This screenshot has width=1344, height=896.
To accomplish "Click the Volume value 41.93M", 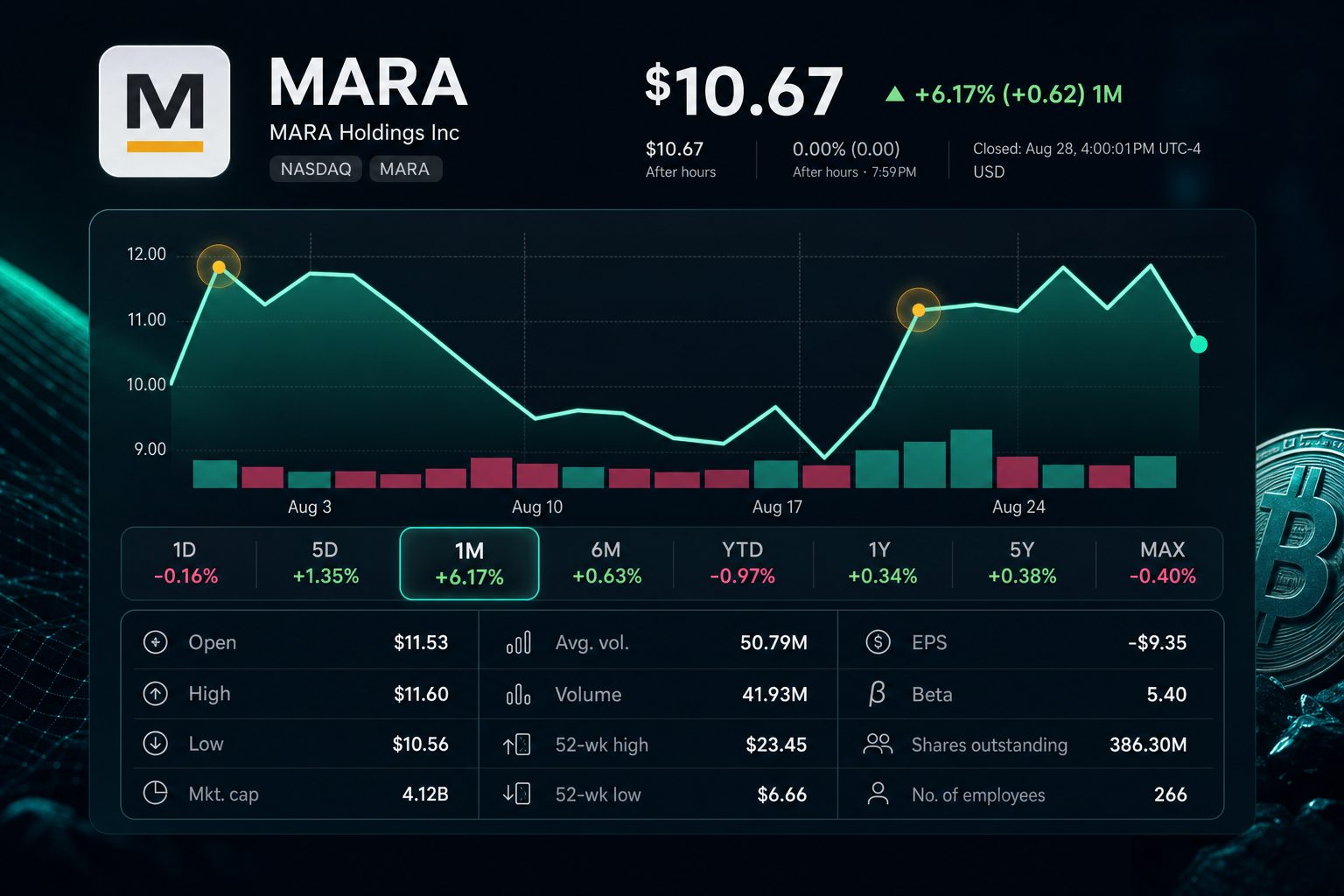I will click(774, 694).
